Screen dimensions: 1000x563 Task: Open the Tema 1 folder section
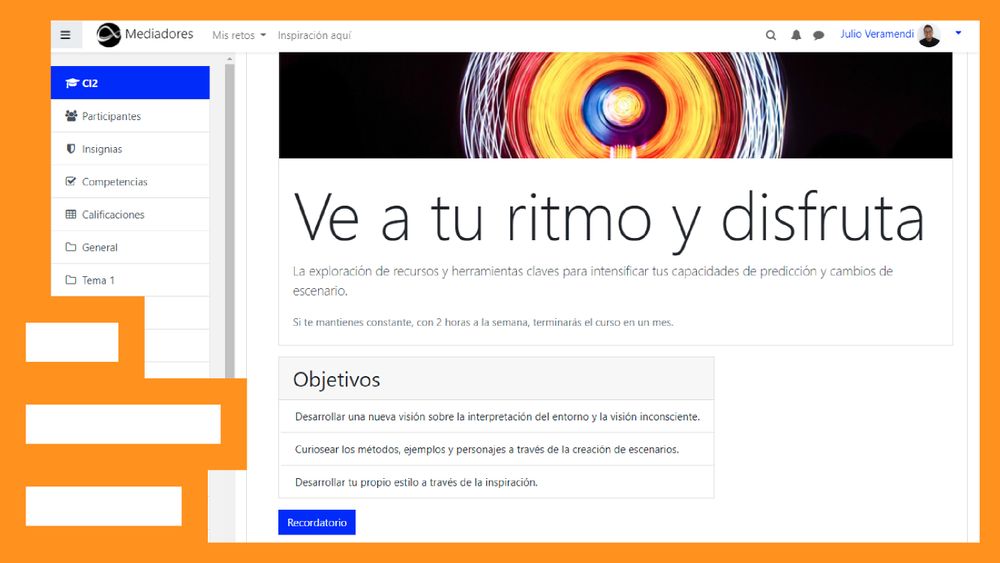click(98, 280)
